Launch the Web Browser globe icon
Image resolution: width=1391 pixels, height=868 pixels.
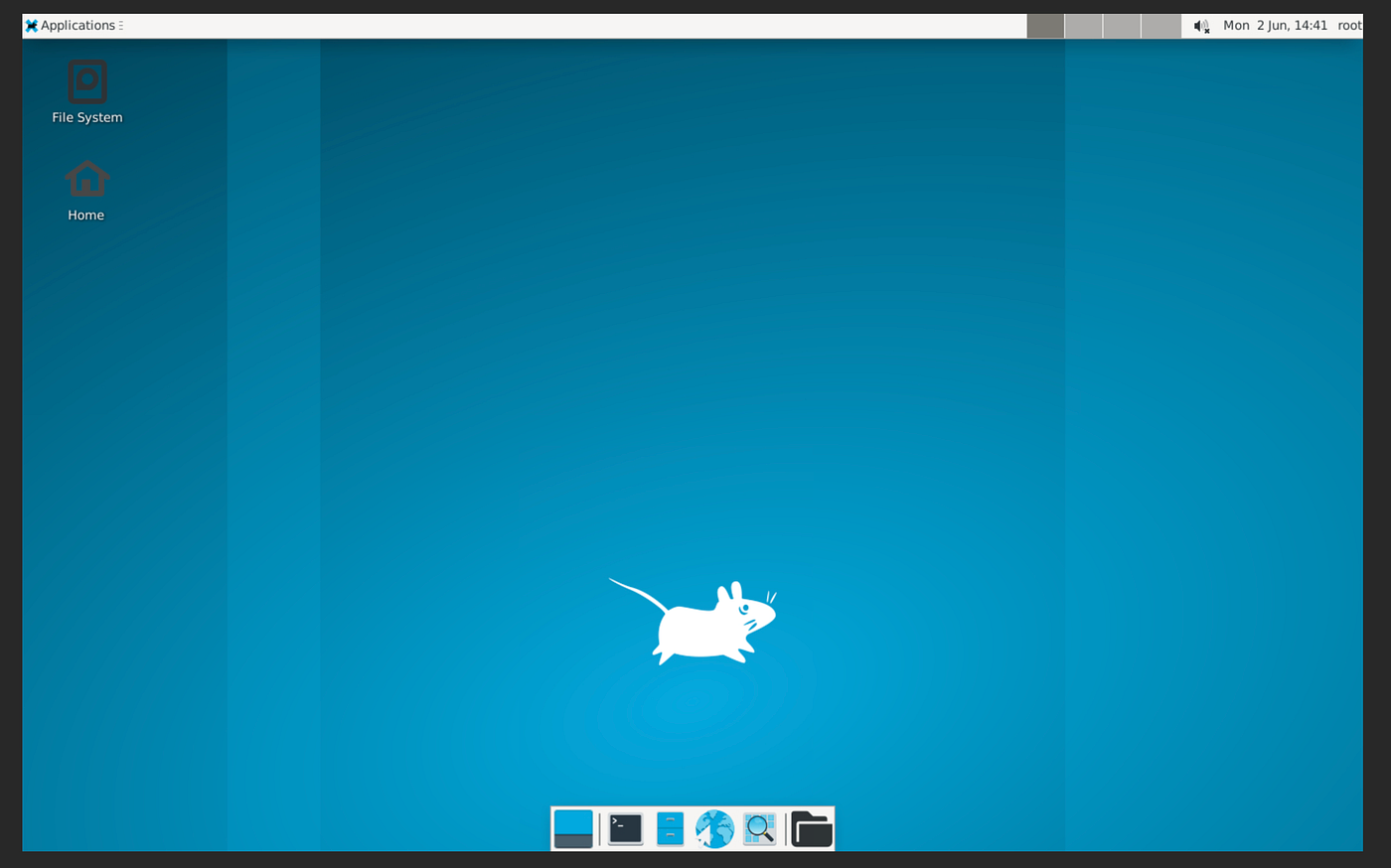pyautogui.click(x=714, y=829)
